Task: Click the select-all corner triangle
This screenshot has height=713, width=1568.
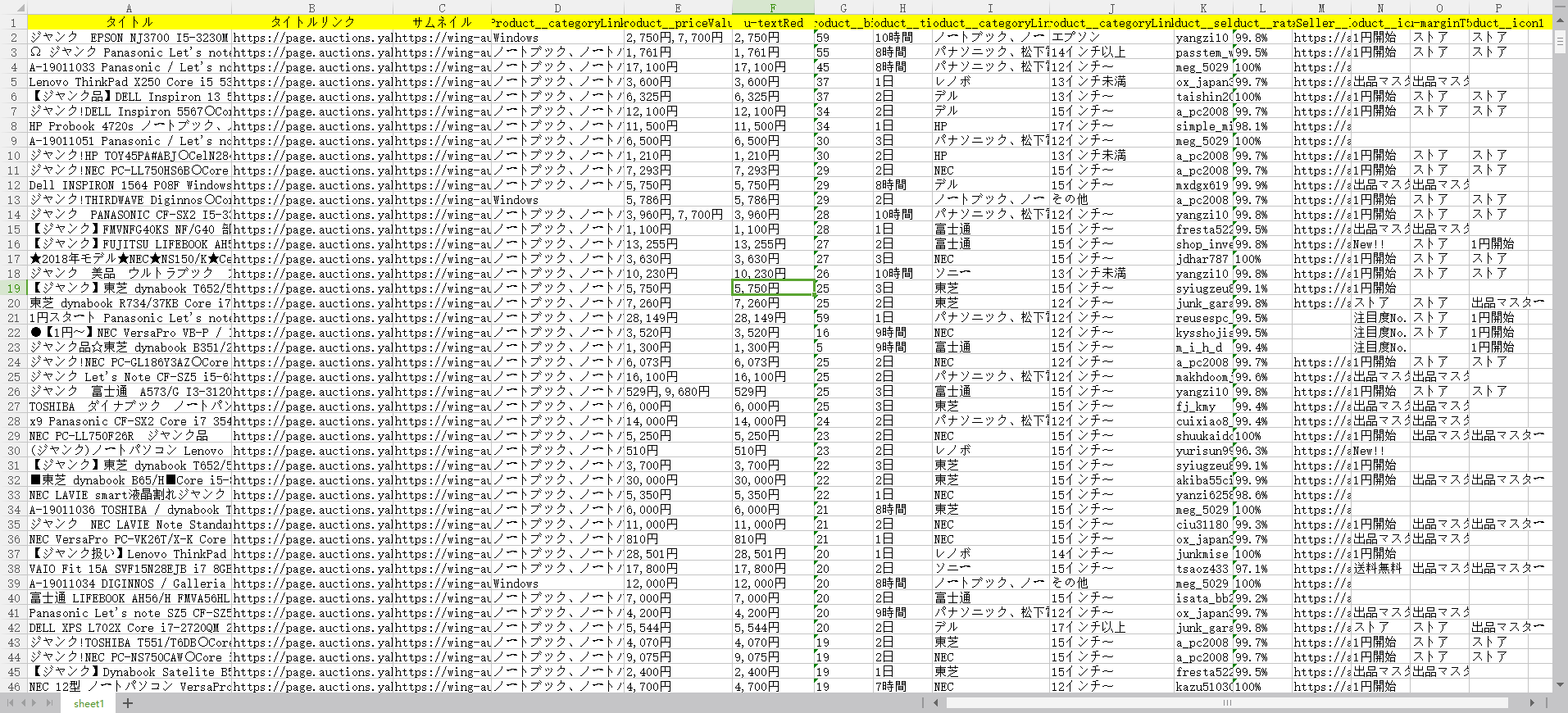Action: 13,8
